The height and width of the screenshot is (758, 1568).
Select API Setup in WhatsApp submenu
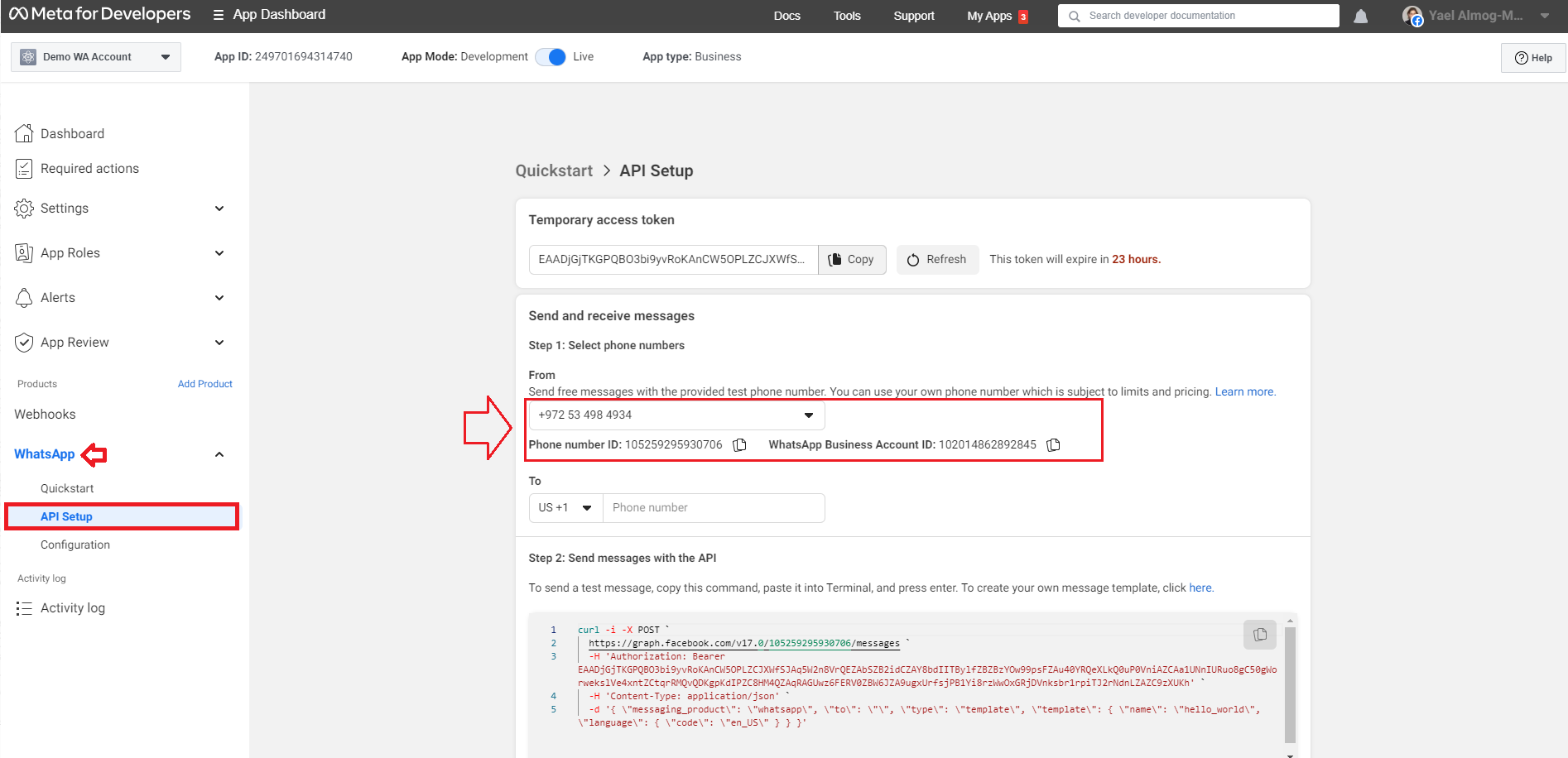[122, 516]
